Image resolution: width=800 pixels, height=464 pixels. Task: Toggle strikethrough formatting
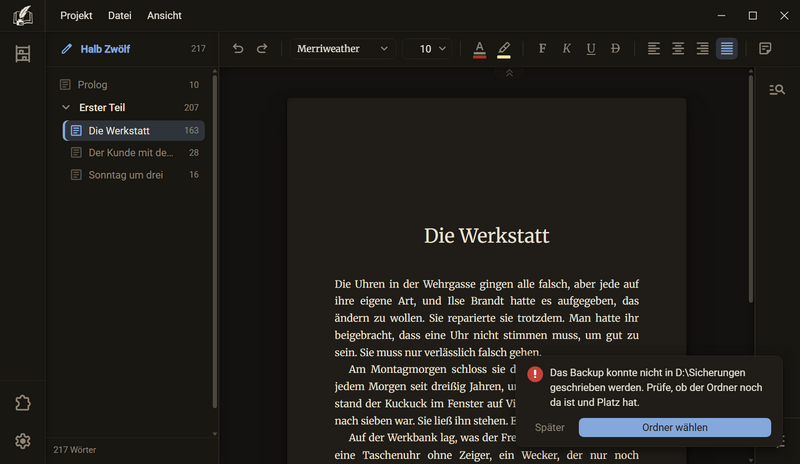[x=615, y=48]
